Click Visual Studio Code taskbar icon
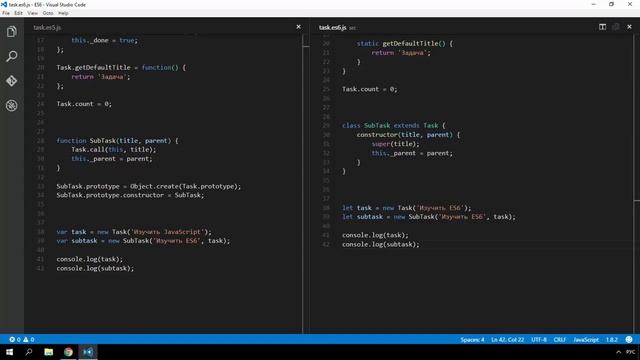Image resolution: width=640 pixels, height=360 pixels. point(88,352)
